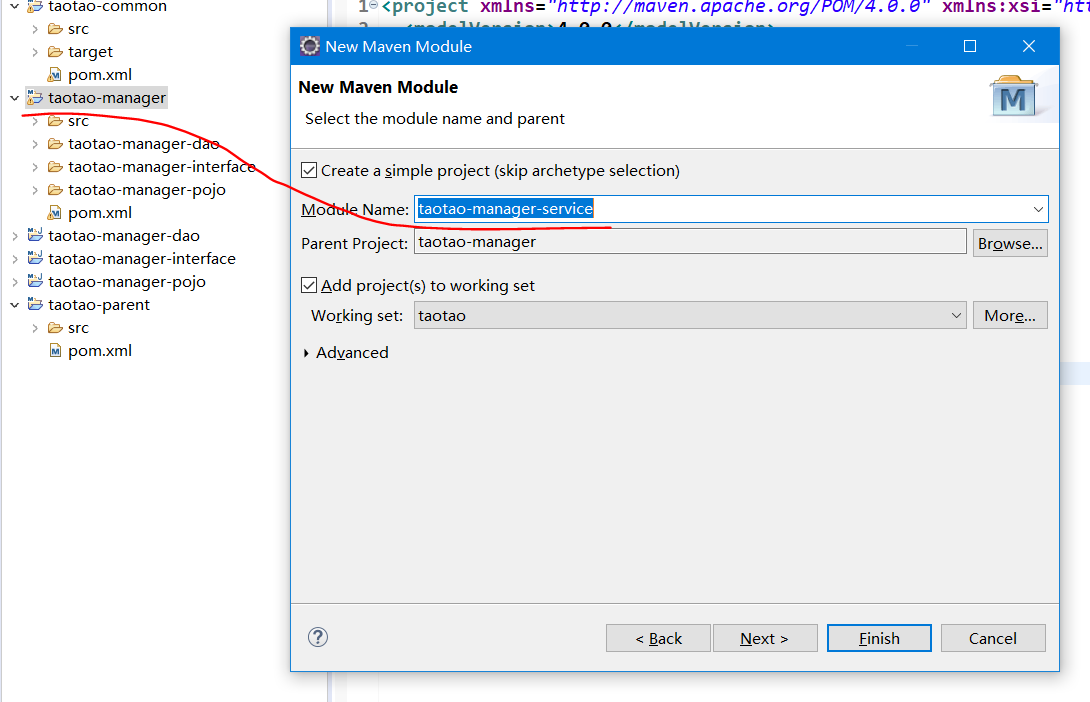Click the taotao-manager project icon
The image size is (1090, 702).
tap(34, 97)
